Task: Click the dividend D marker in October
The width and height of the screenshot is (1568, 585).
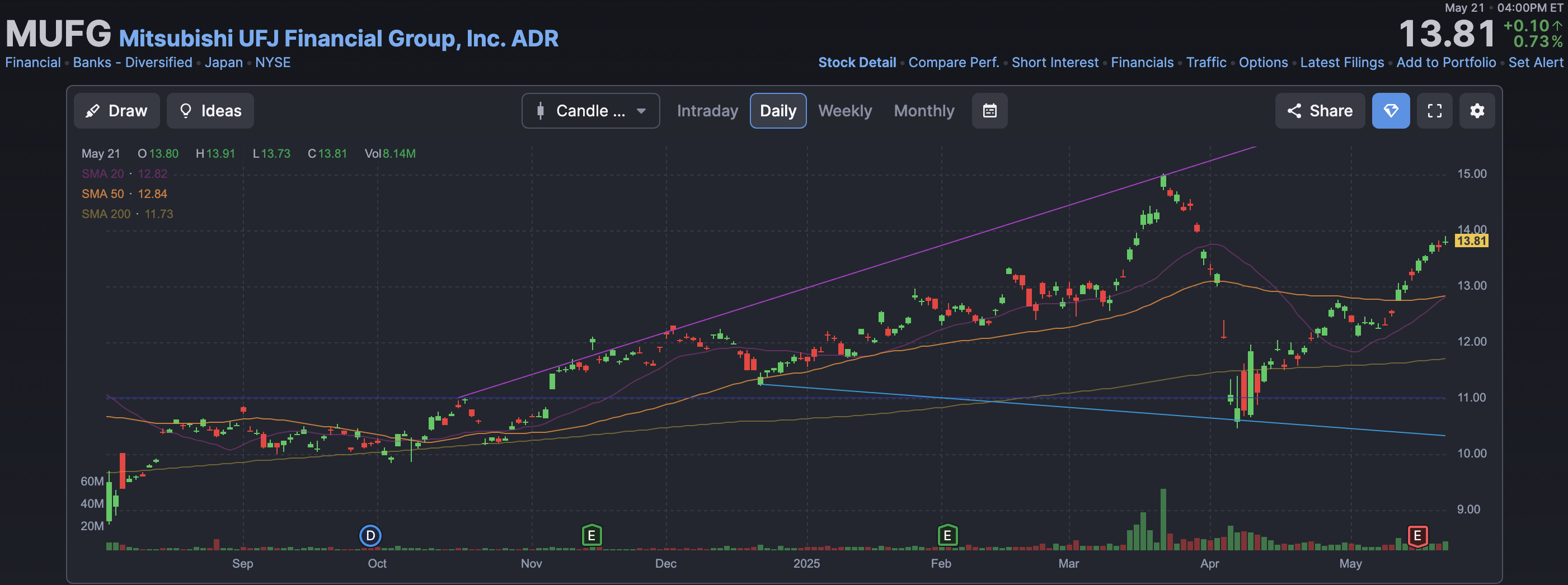Action: pos(370,536)
